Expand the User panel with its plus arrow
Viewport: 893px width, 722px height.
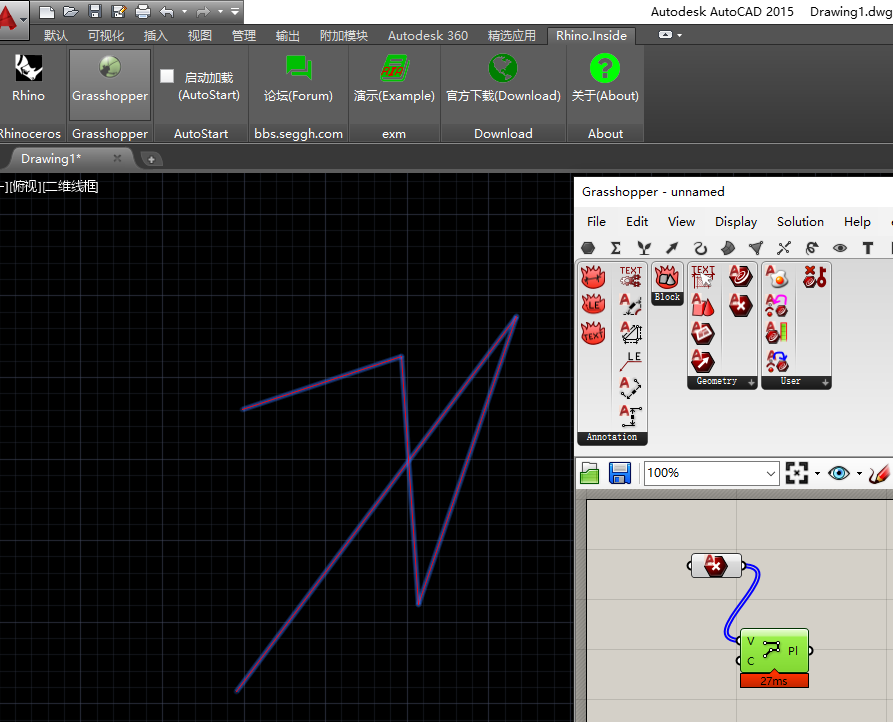[825, 383]
